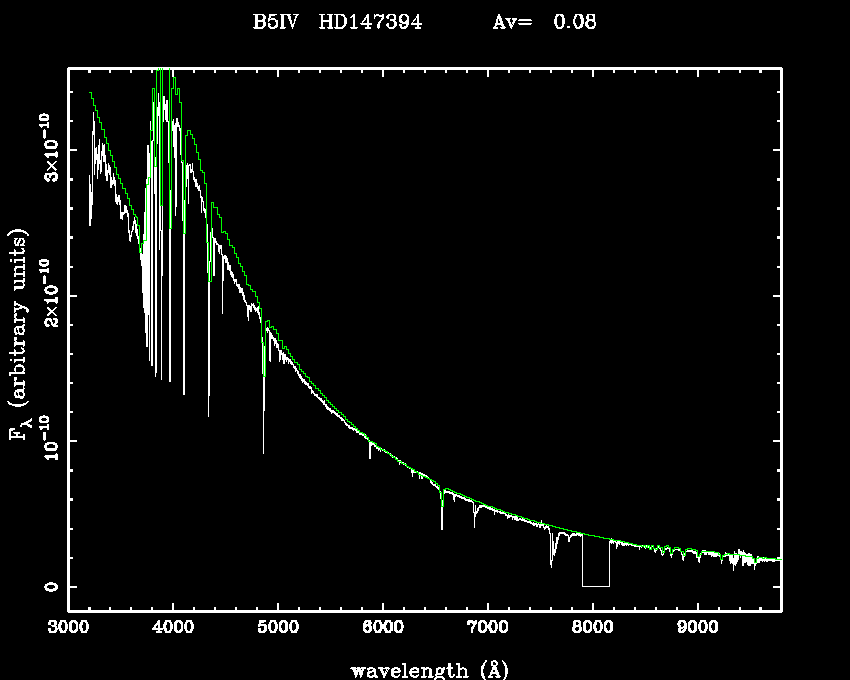This screenshot has width=850, height=680.
Task: Select the Av= 0.08 extinction value
Action: (x=544, y=22)
